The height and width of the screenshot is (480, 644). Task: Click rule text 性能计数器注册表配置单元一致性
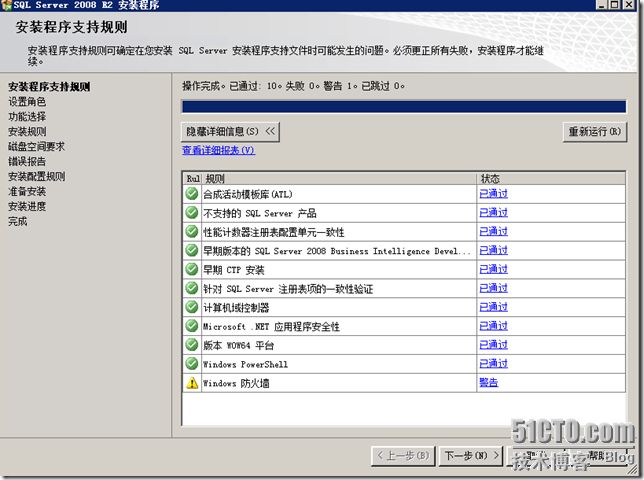pyautogui.click(x=274, y=232)
